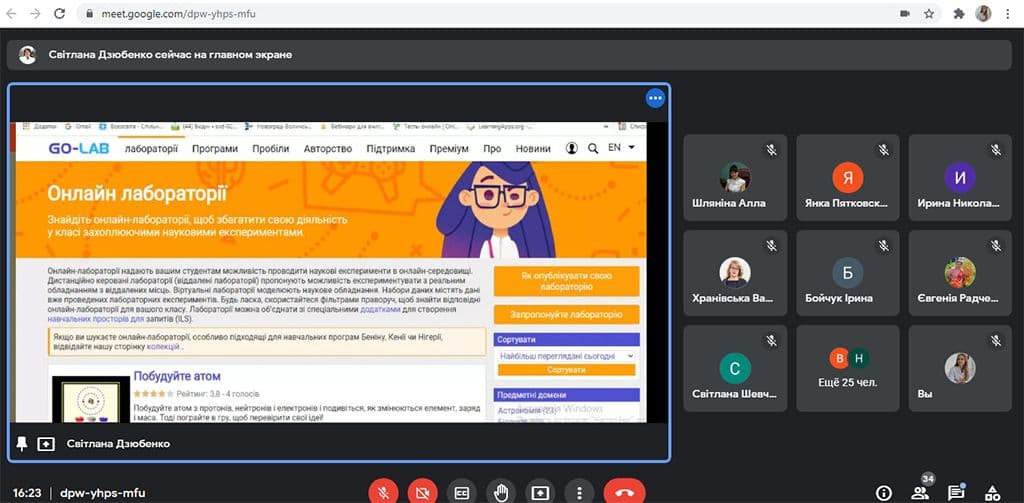Open the Про menu item
This screenshot has width=1024, height=503.
[492, 149]
